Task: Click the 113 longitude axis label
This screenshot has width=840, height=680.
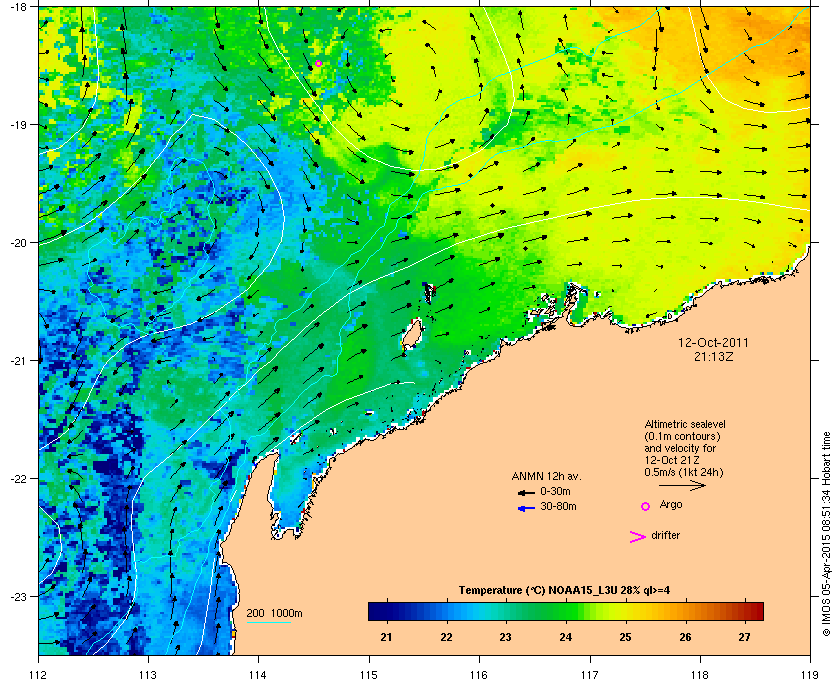Action: pyautogui.click(x=148, y=675)
